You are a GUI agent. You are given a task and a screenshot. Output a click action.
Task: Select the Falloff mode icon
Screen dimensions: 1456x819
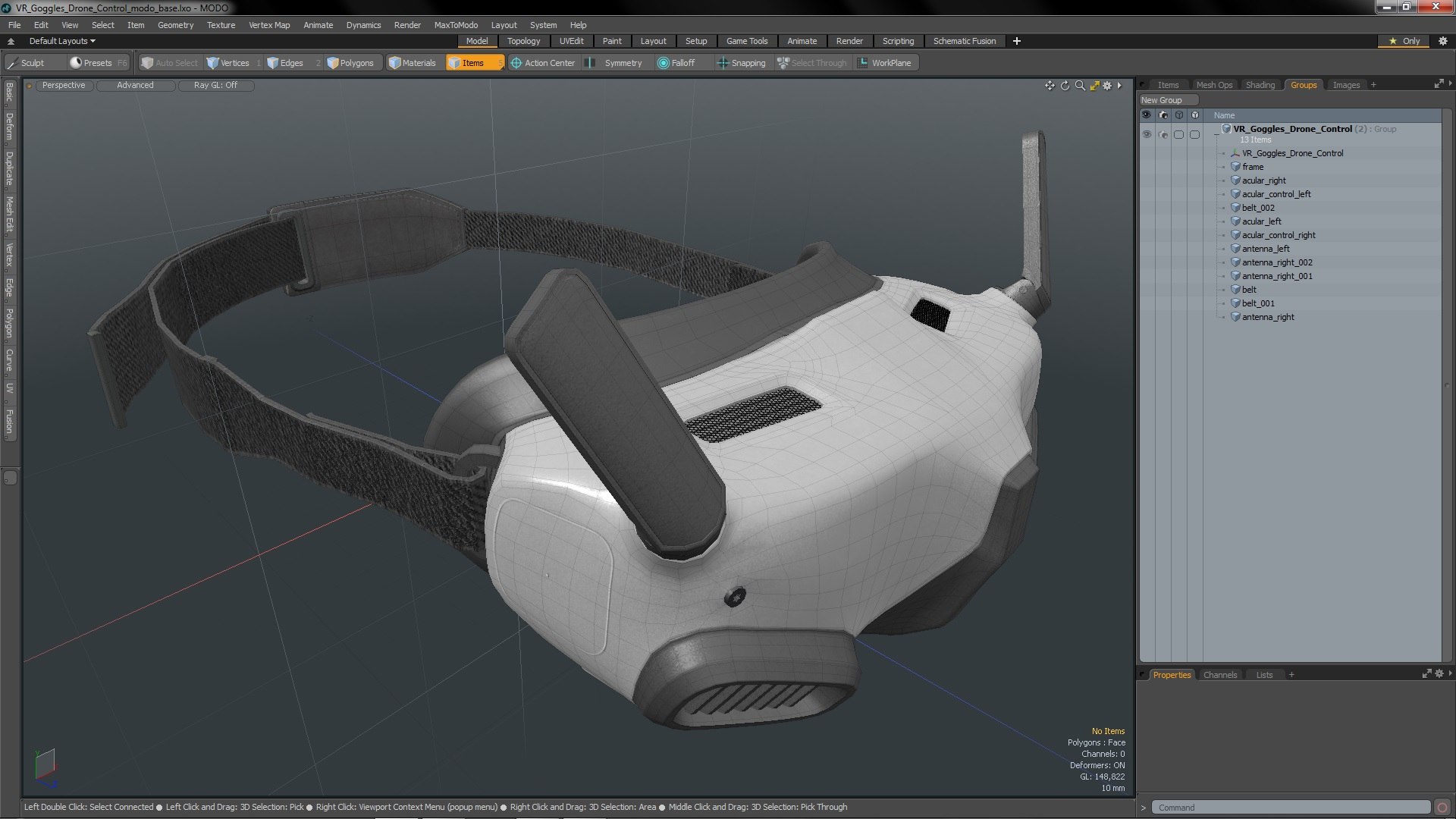(x=665, y=63)
